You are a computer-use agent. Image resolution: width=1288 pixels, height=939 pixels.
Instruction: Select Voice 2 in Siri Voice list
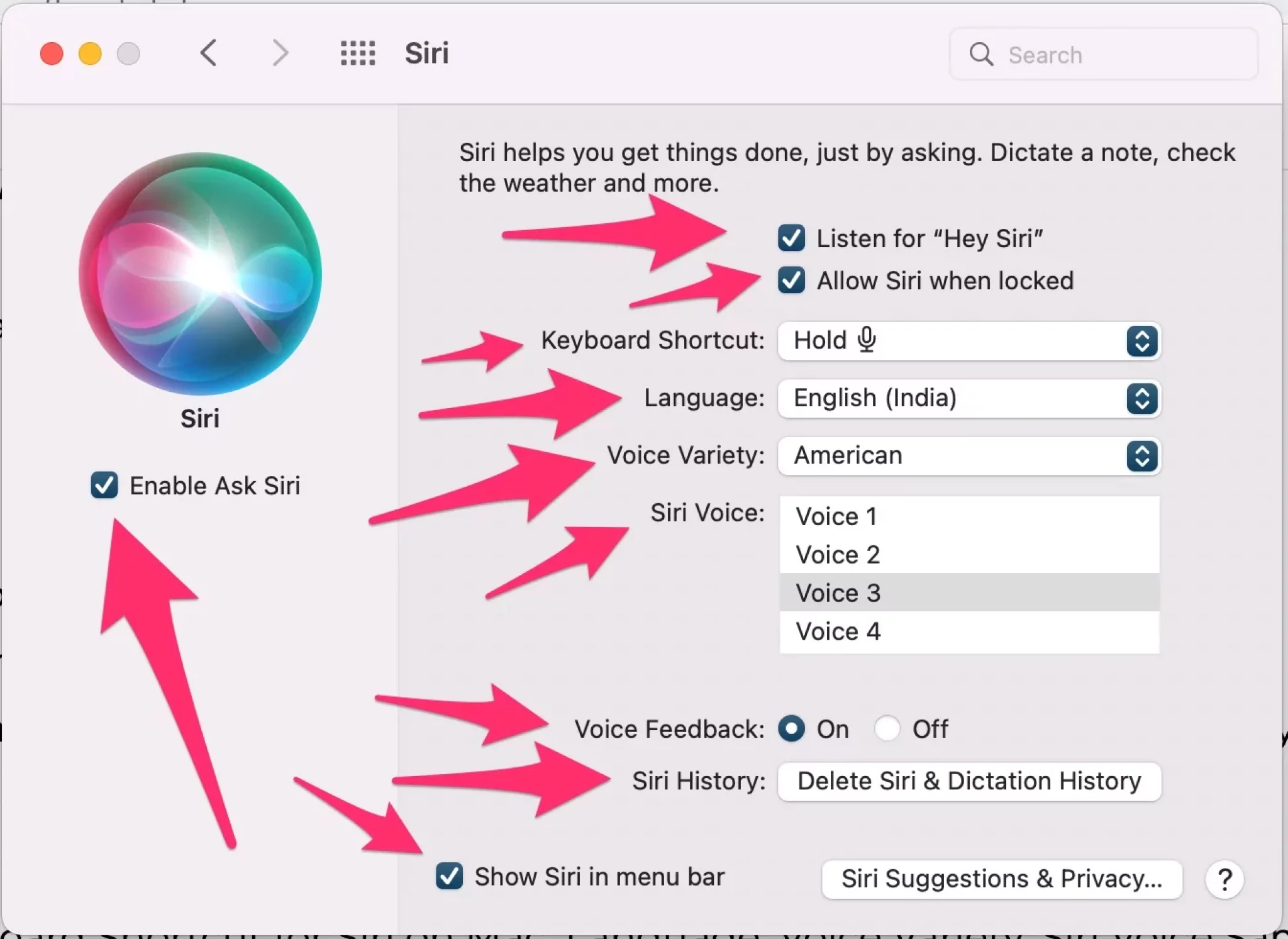(x=969, y=555)
